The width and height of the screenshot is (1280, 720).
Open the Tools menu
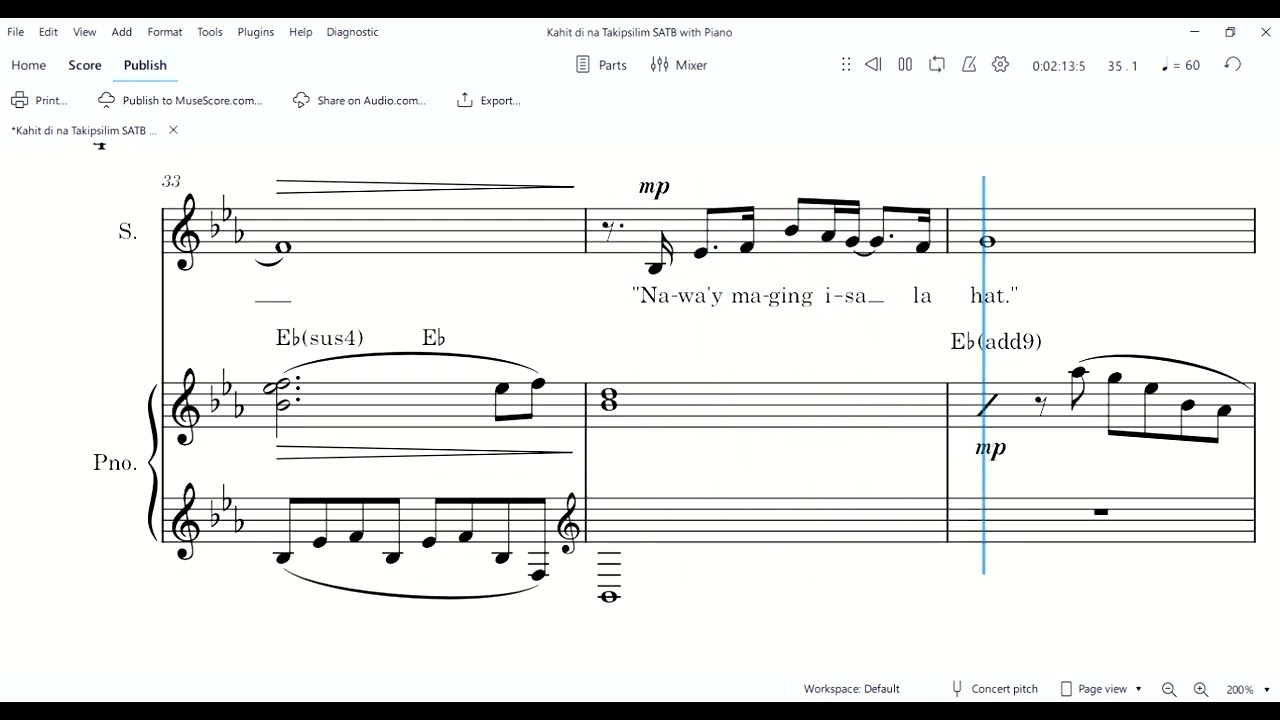click(x=210, y=32)
